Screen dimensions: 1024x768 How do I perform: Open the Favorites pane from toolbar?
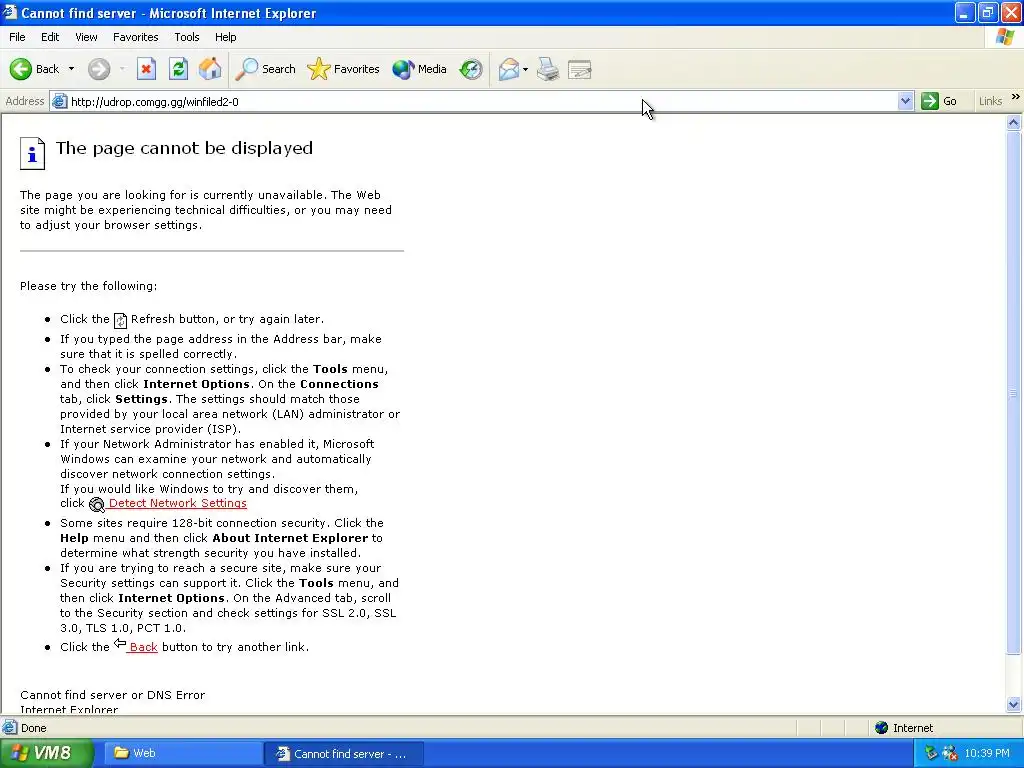click(x=344, y=69)
